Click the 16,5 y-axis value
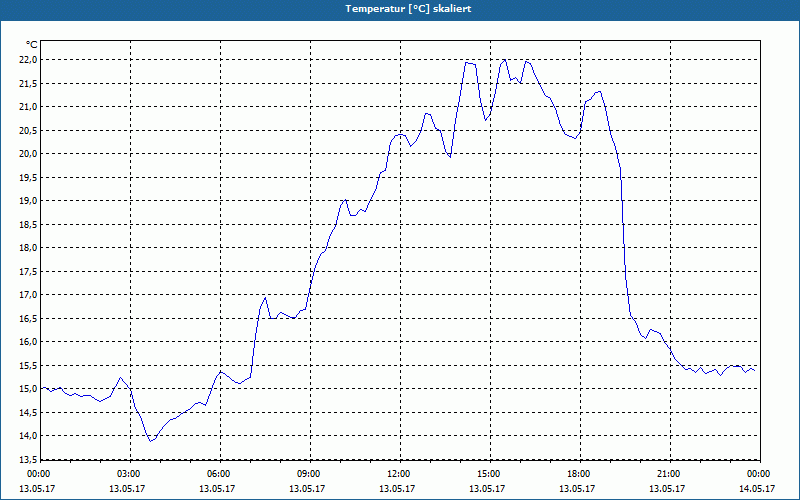The height and width of the screenshot is (500, 800). tap(29, 318)
